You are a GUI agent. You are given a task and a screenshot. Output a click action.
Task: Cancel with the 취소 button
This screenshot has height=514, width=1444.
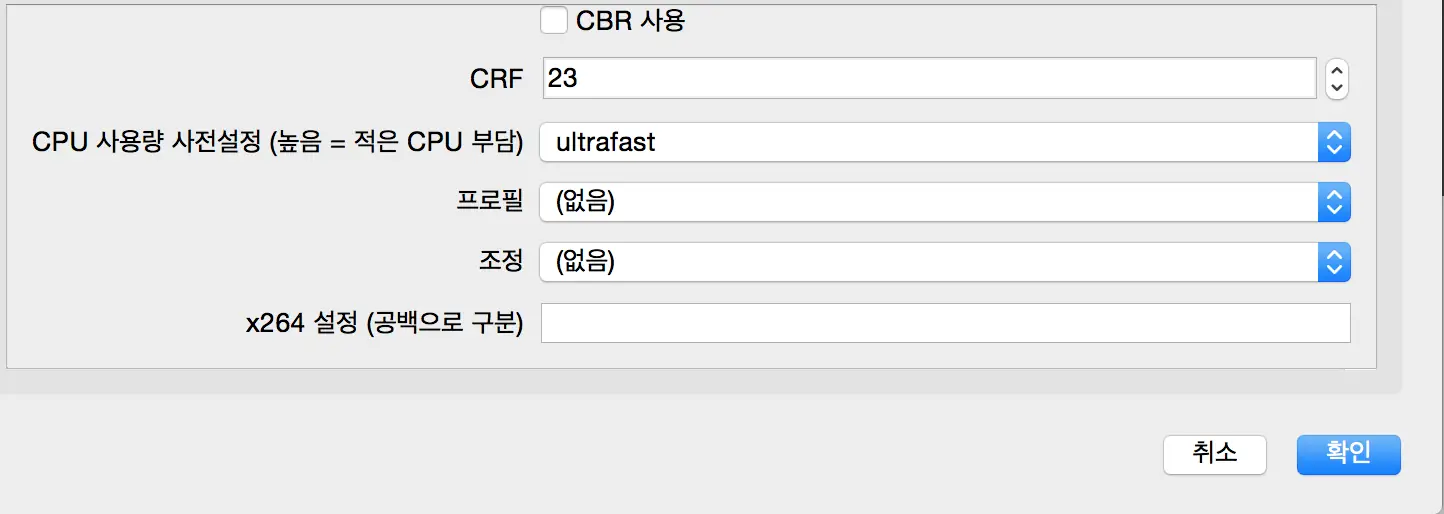[1215, 454]
